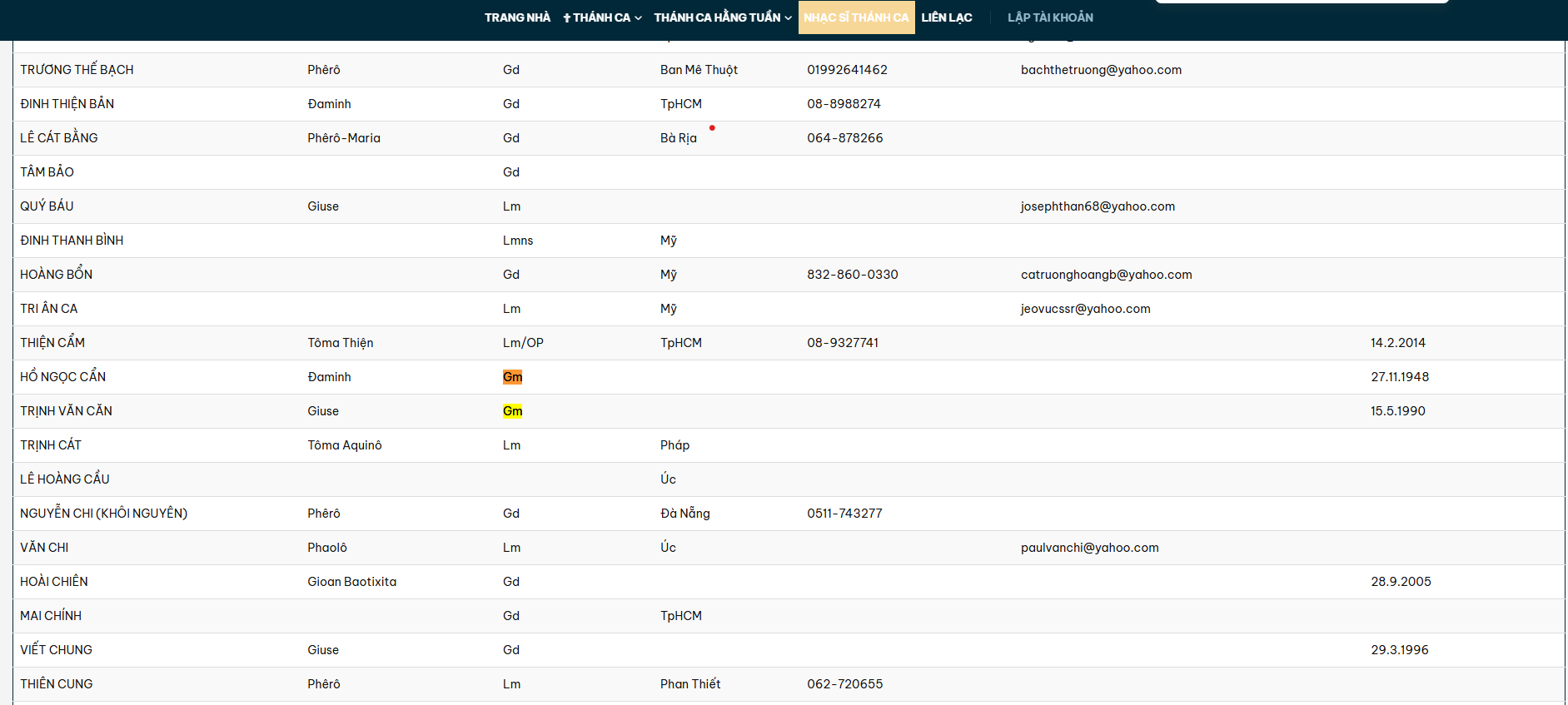Screen dimensions: 1568x705
Task: Click phone number 062-720655
Action: click(x=844, y=684)
